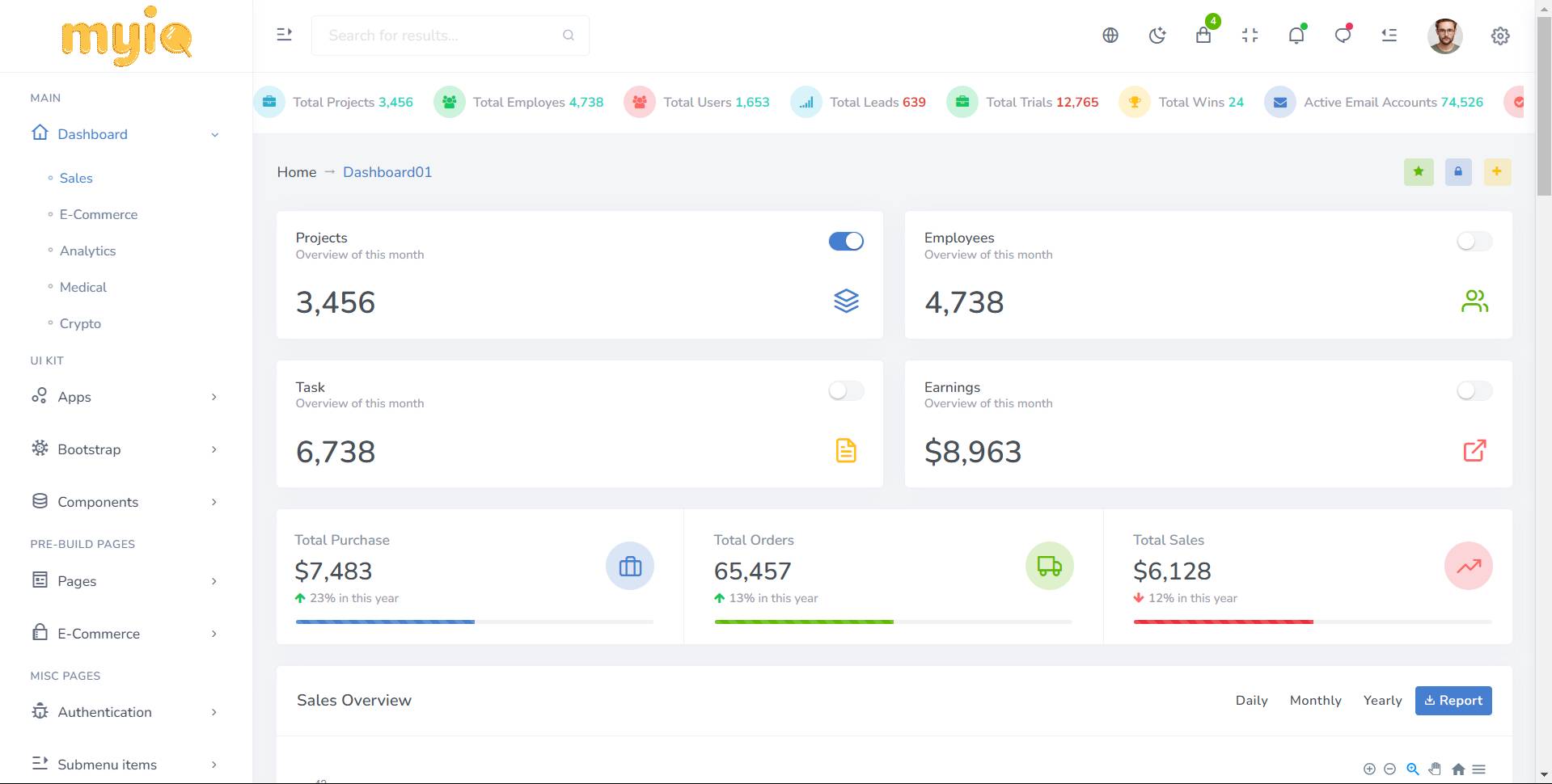Image resolution: width=1552 pixels, height=784 pixels.
Task: Click the sidebar collapse hamburger icon
Action: [284, 35]
